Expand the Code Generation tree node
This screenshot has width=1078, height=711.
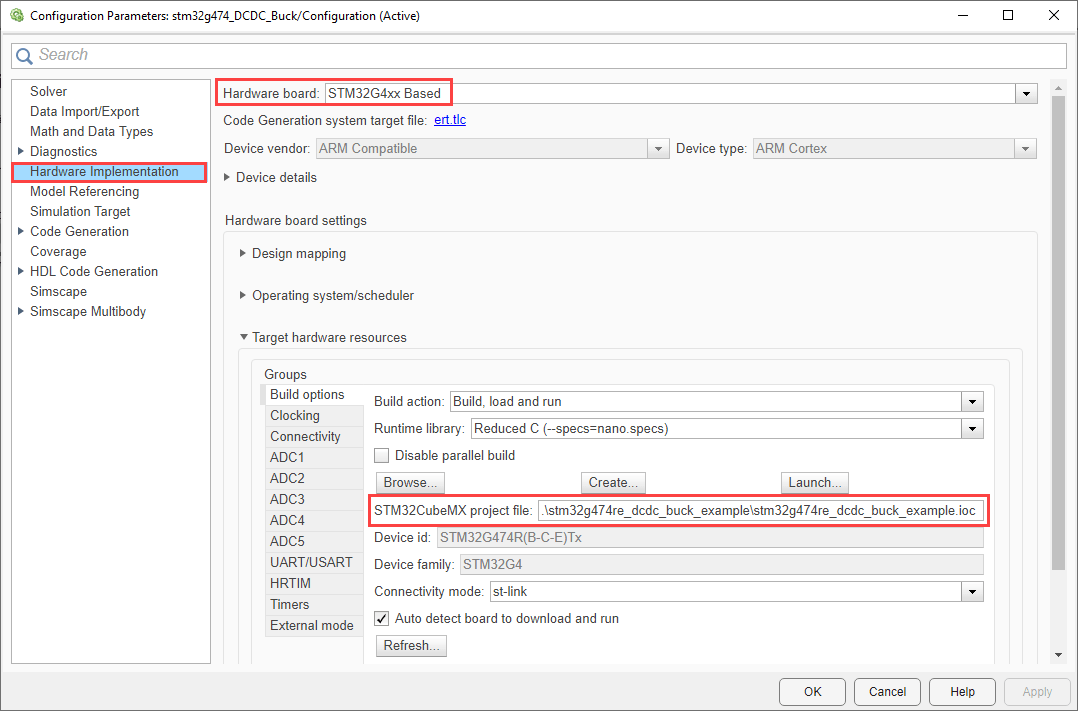(20, 232)
